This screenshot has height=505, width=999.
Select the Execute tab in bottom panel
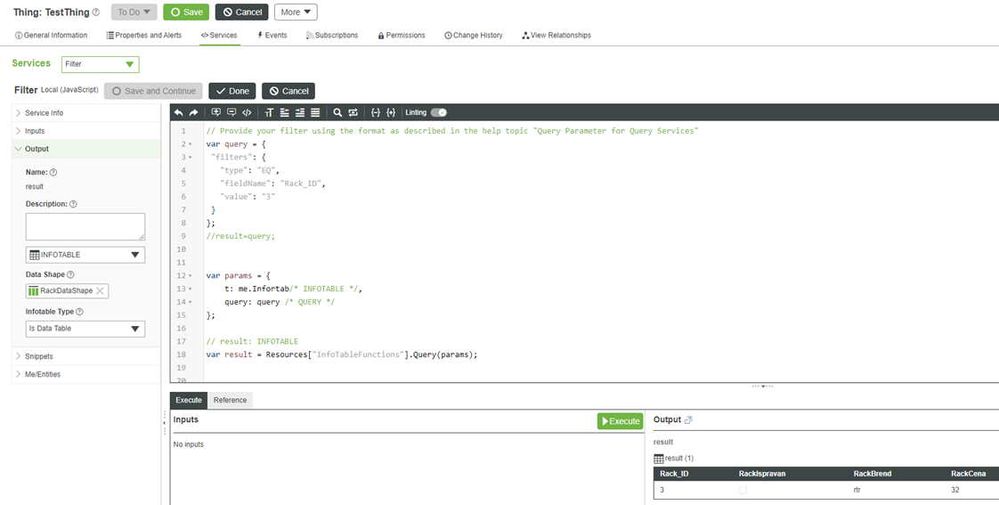tap(189, 400)
